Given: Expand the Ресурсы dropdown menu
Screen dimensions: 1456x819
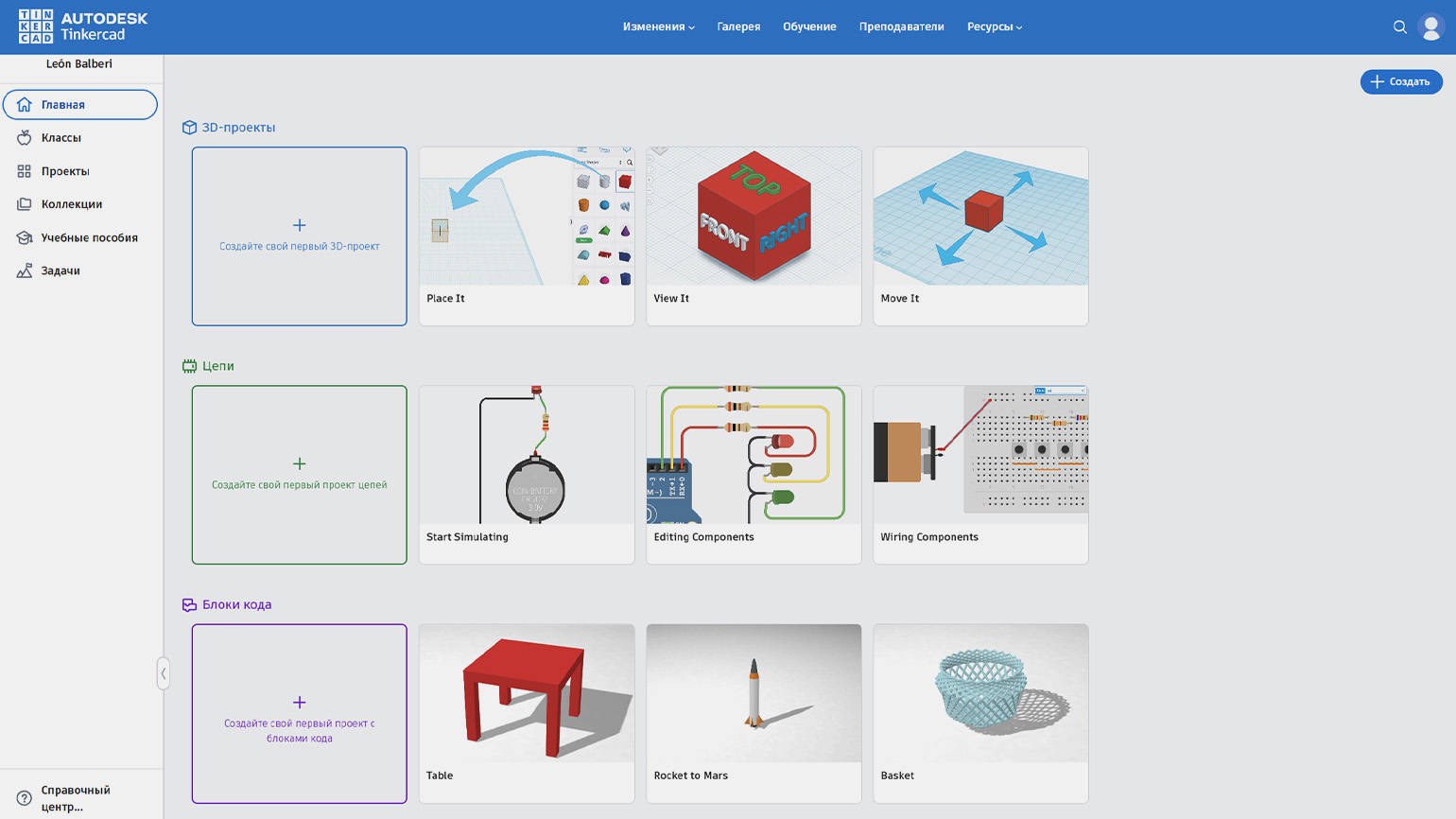Looking at the screenshot, I should pos(994,27).
